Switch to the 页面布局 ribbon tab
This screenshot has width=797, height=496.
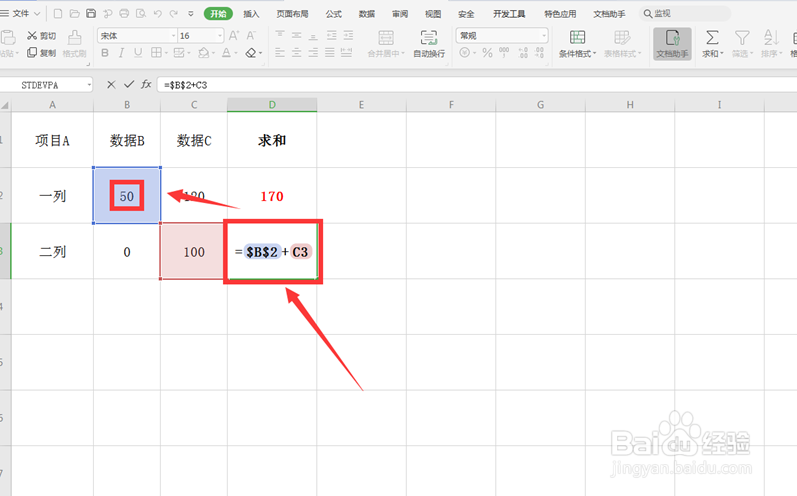tap(292, 14)
